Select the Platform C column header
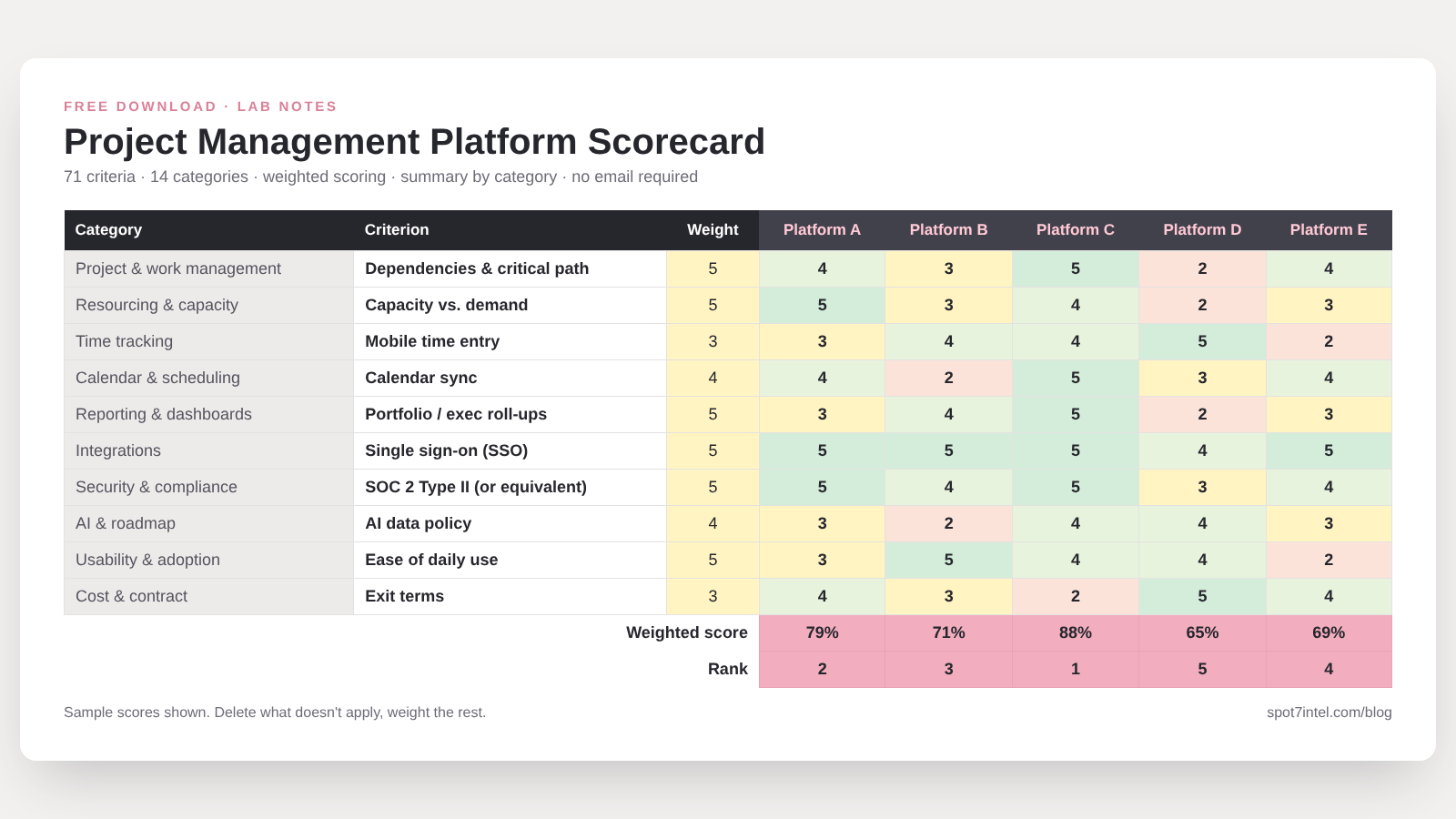This screenshot has width=1456, height=819. [x=1076, y=230]
